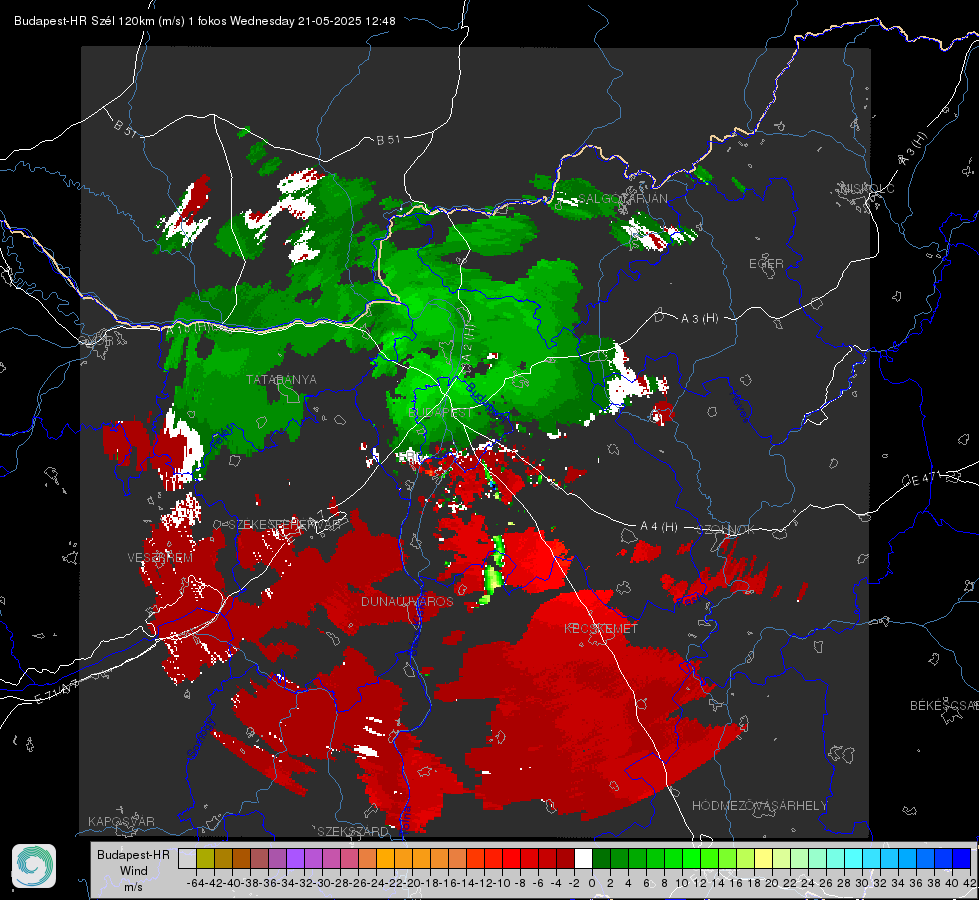Screen dimensions: 979x900
Task: Click the '0' legend value
Action: click(x=592, y=883)
